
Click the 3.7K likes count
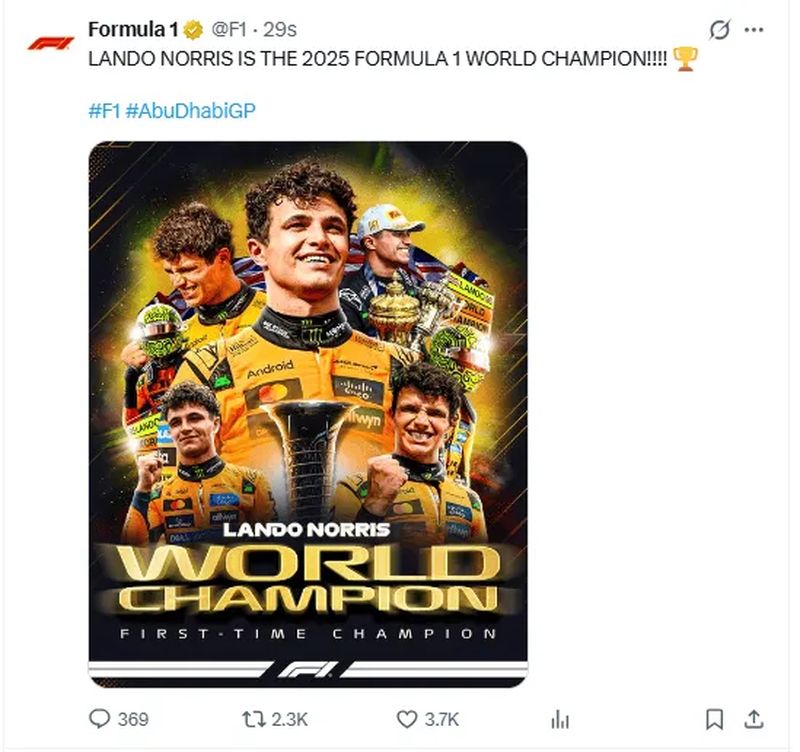tap(441, 719)
